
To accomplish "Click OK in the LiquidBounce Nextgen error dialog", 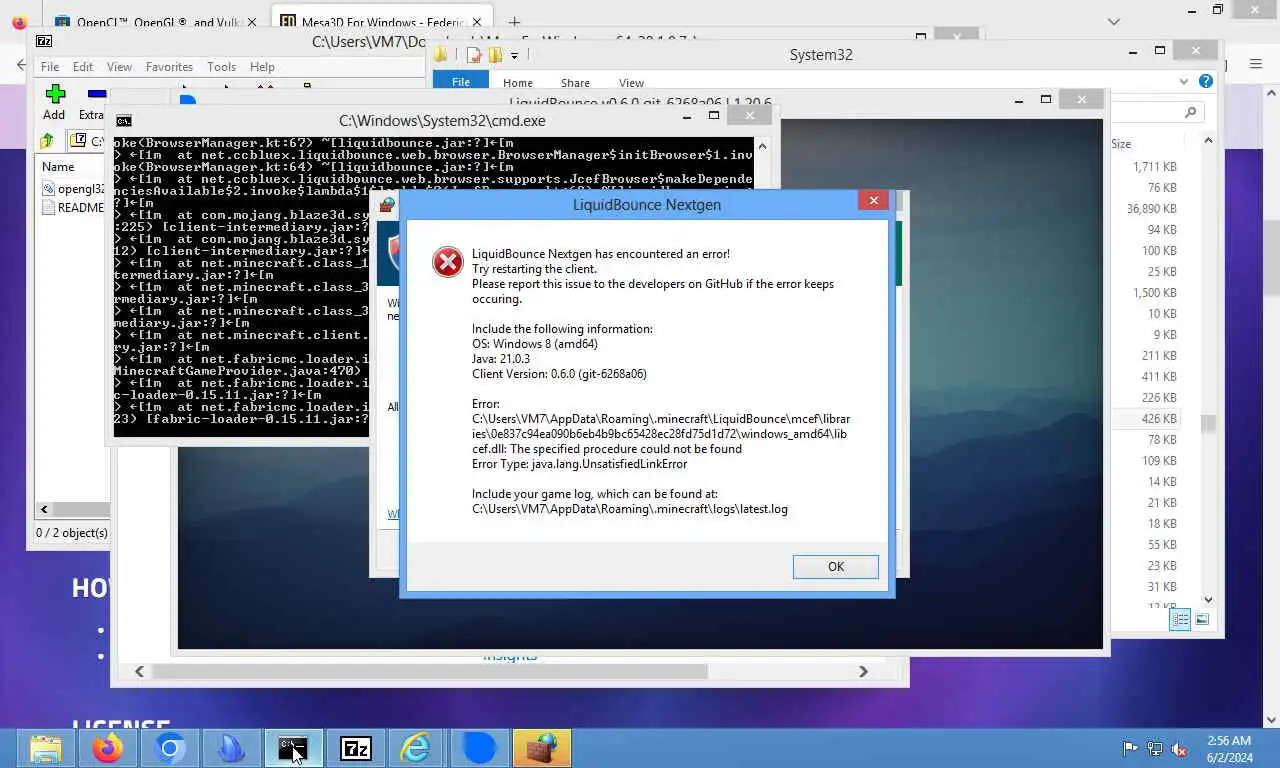I will click(835, 567).
